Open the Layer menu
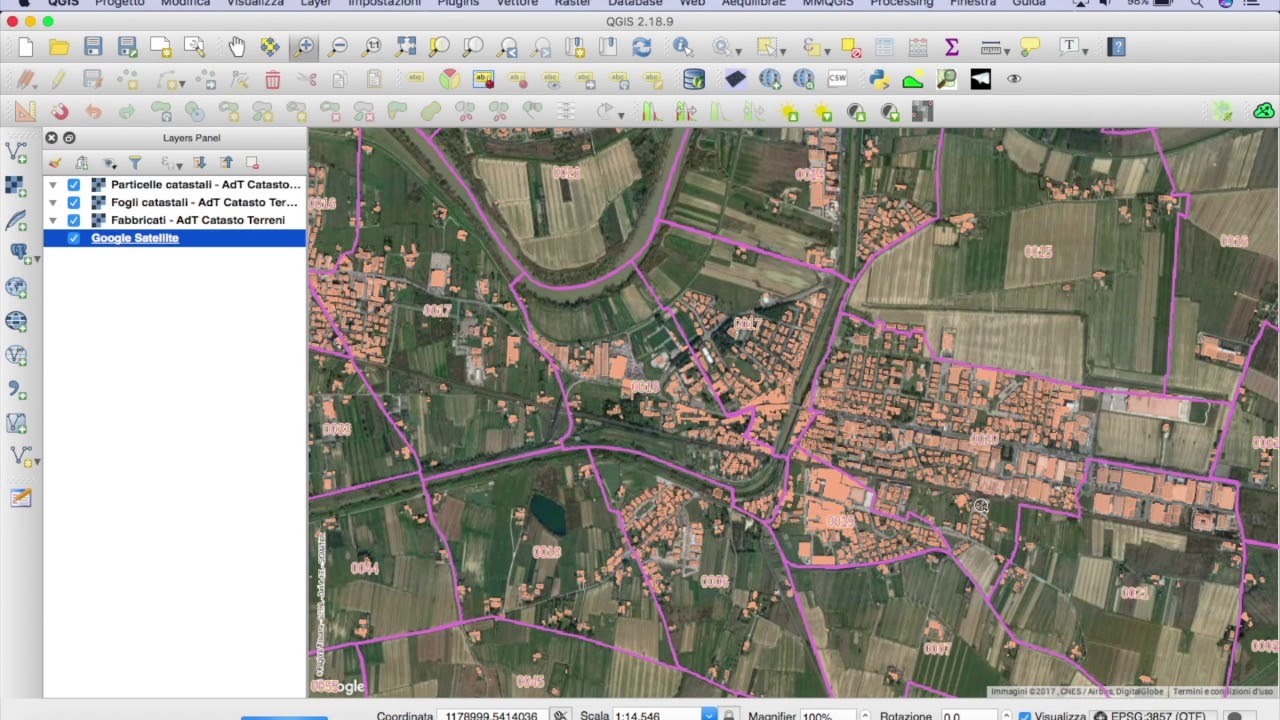Screen dimensions: 1280x720 [316, 4]
